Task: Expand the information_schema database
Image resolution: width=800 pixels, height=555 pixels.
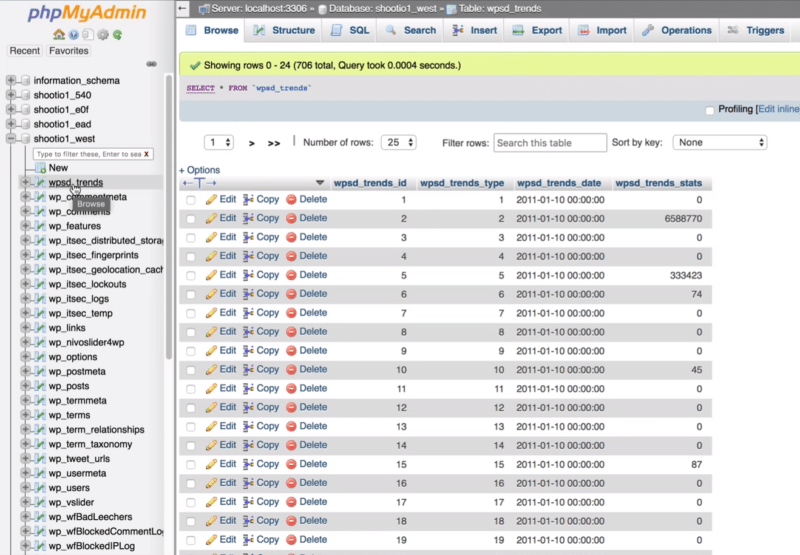Action: (x=11, y=80)
